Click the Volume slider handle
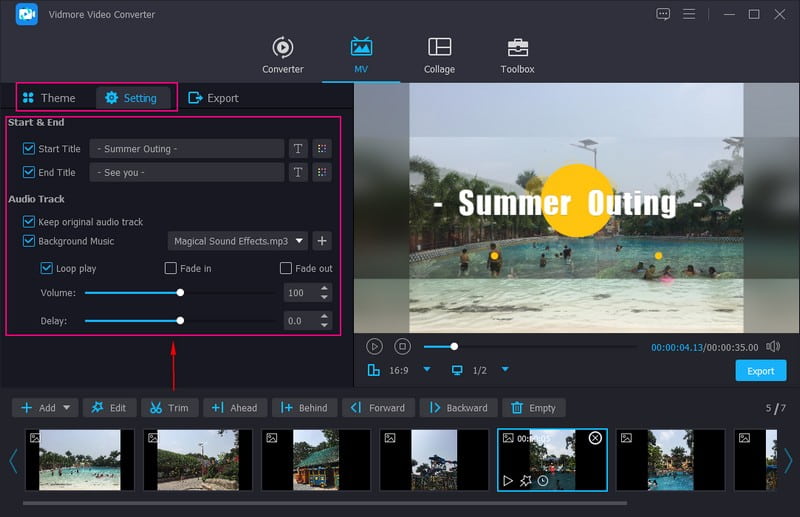800x517 pixels. click(180, 293)
